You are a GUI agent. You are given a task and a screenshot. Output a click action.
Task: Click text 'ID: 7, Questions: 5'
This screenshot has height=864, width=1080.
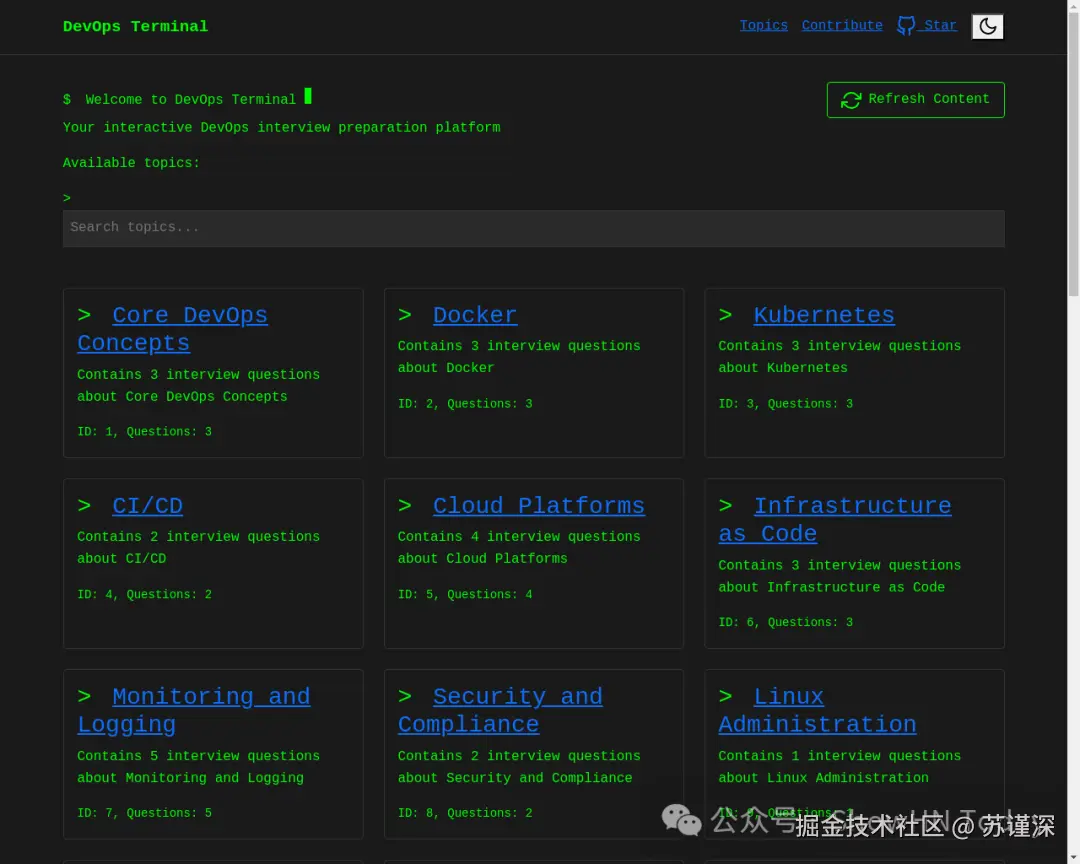click(x=144, y=813)
